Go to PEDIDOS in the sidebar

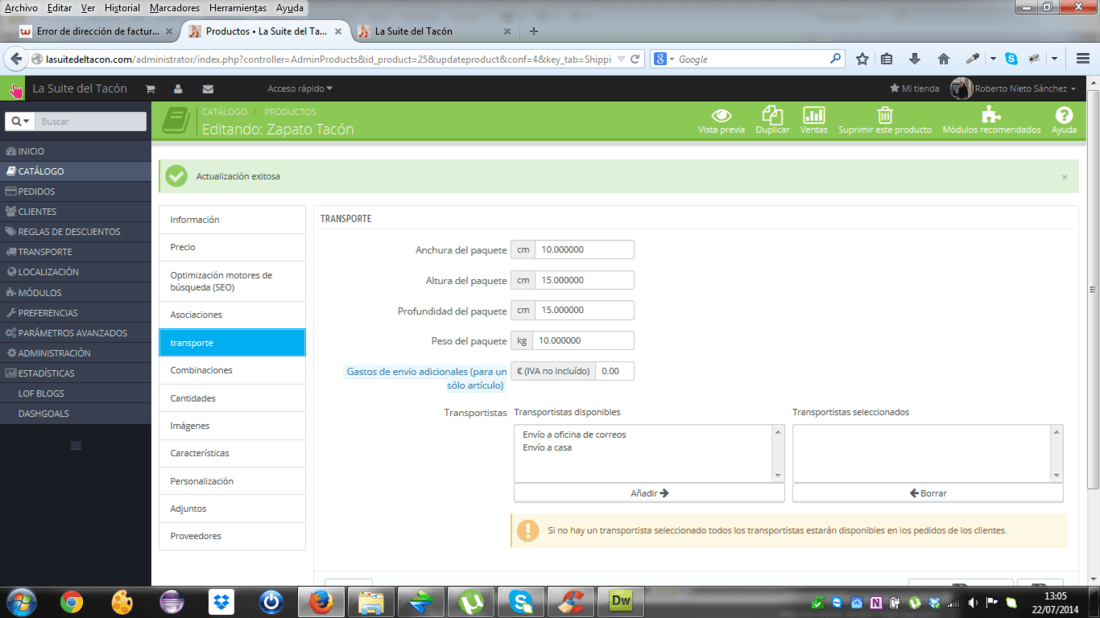[x=76, y=191]
